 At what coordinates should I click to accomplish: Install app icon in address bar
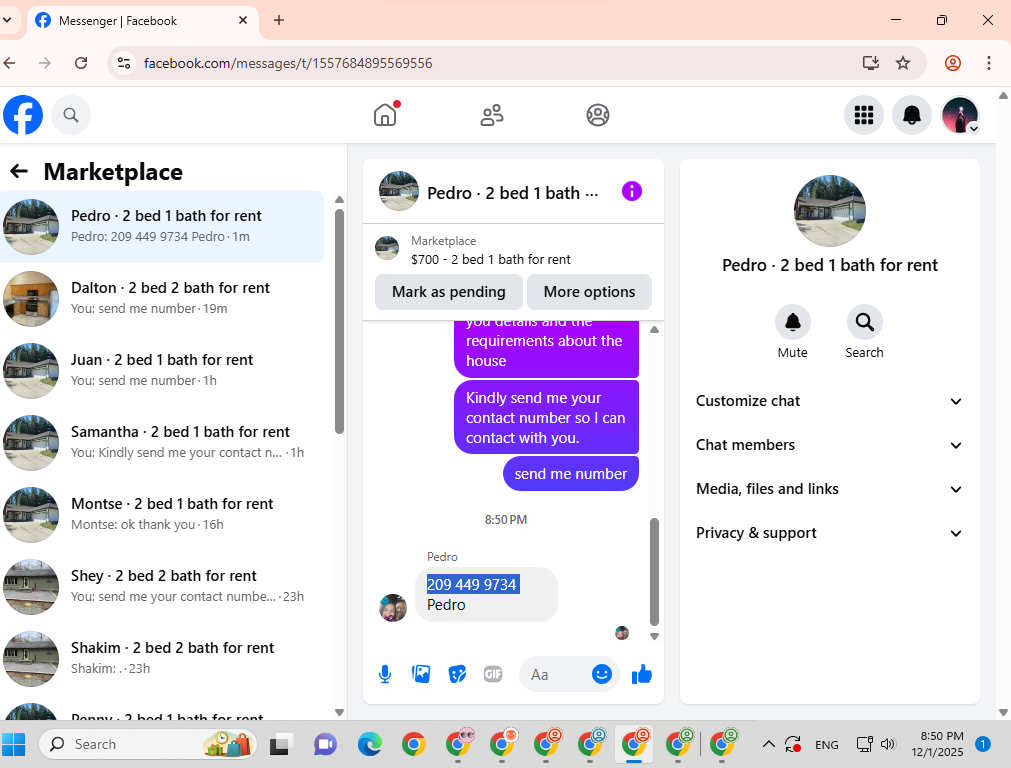[x=871, y=63]
